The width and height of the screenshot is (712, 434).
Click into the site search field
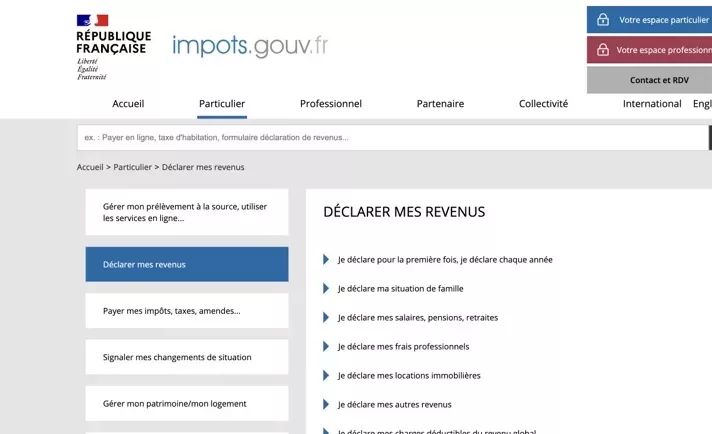pyautogui.click(x=390, y=137)
